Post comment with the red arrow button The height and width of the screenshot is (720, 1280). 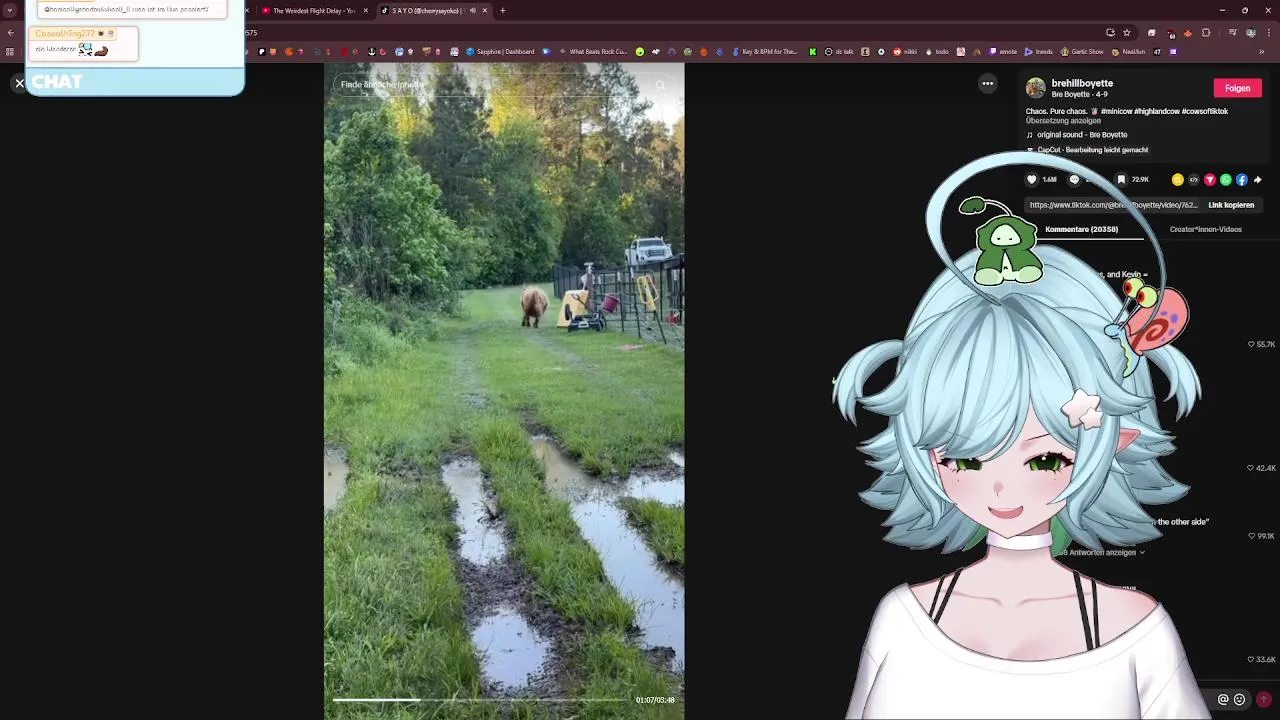pyautogui.click(x=1264, y=700)
